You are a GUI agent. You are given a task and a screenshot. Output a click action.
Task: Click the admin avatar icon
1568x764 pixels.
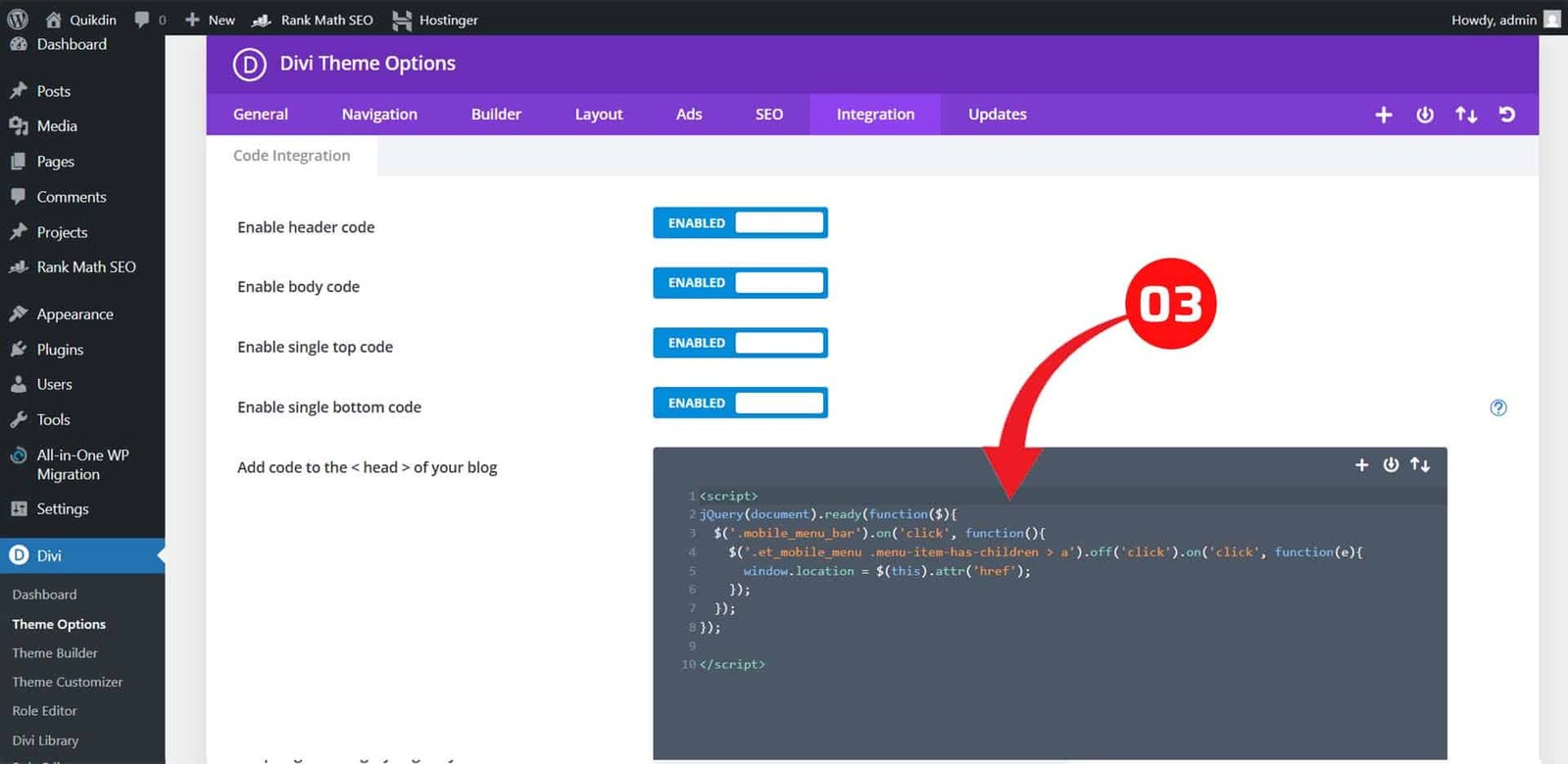[x=1552, y=19]
